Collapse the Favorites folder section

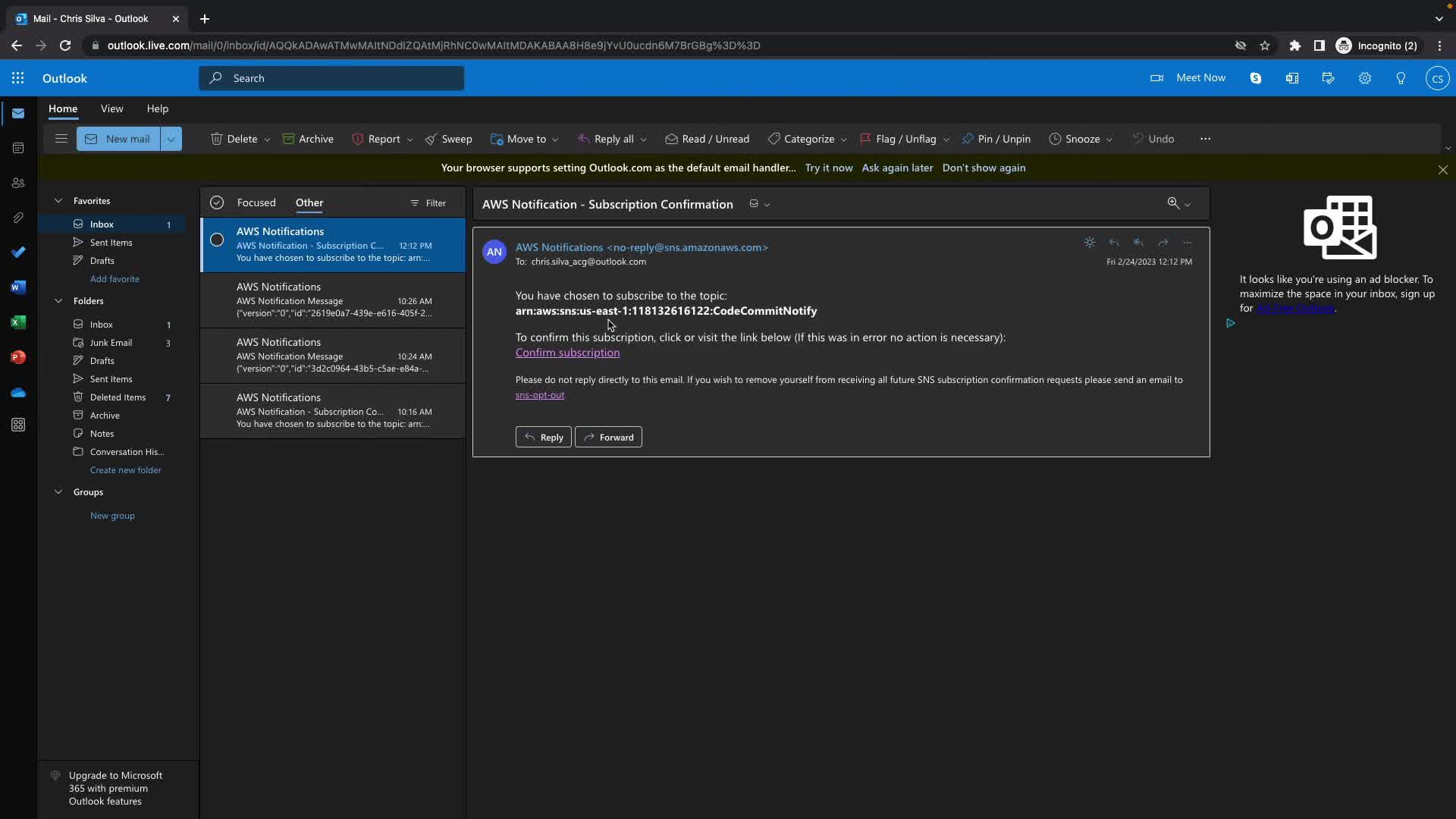(x=58, y=201)
